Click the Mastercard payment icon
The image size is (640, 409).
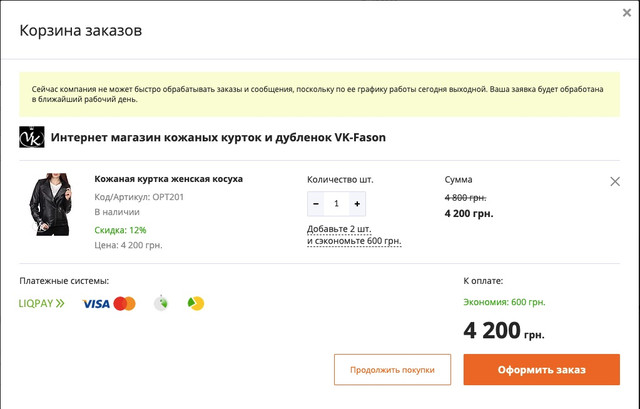point(124,303)
